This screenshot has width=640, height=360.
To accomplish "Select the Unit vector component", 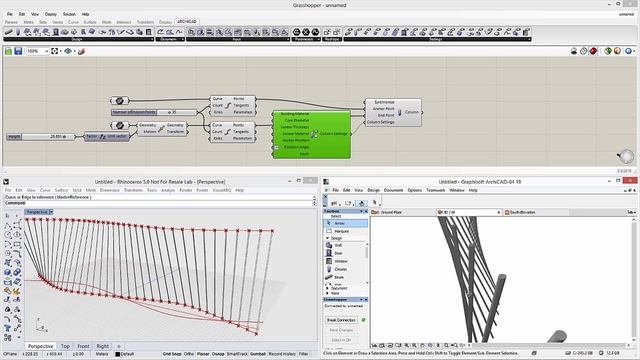I will point(107,137).
